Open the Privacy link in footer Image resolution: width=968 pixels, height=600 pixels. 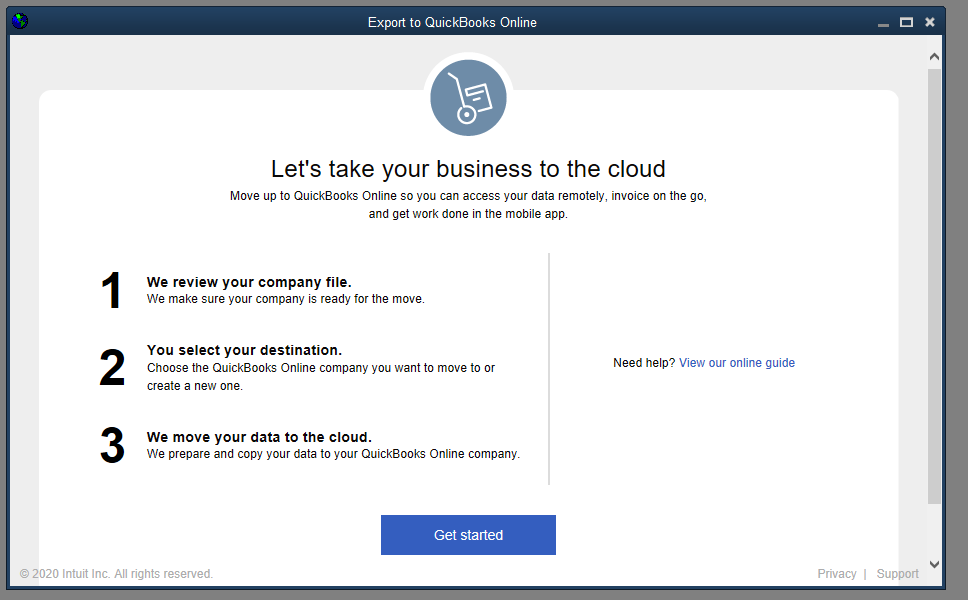(836, 574)
